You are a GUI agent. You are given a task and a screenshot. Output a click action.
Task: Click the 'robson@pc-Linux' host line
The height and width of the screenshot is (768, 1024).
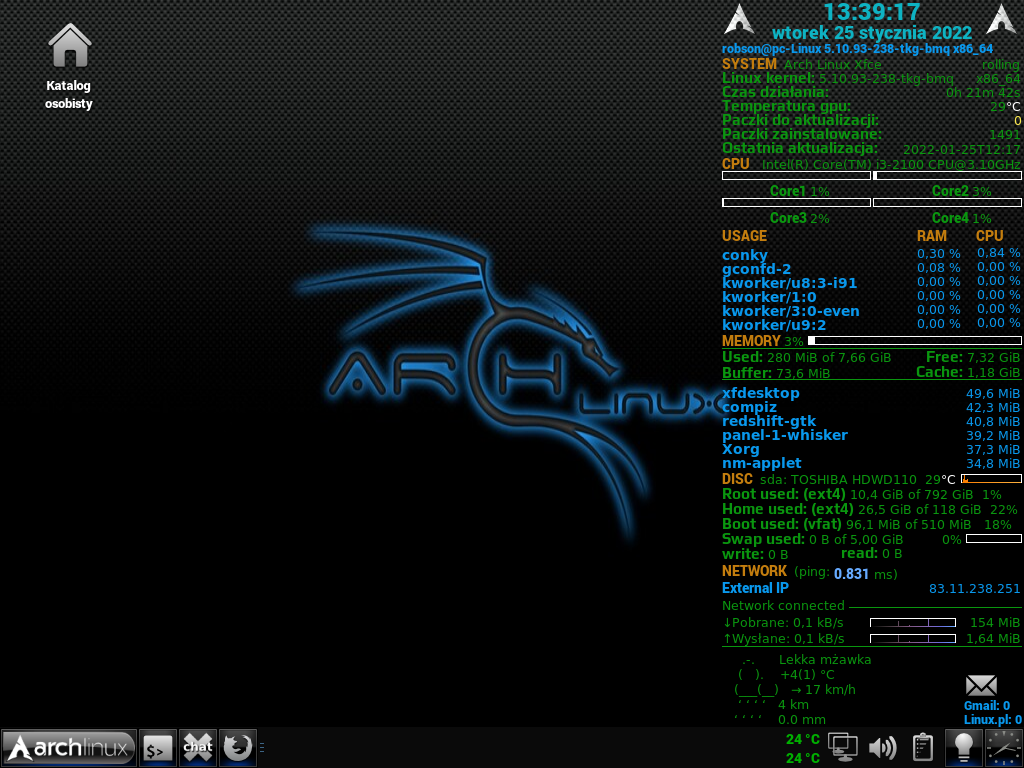click(857, 49)
